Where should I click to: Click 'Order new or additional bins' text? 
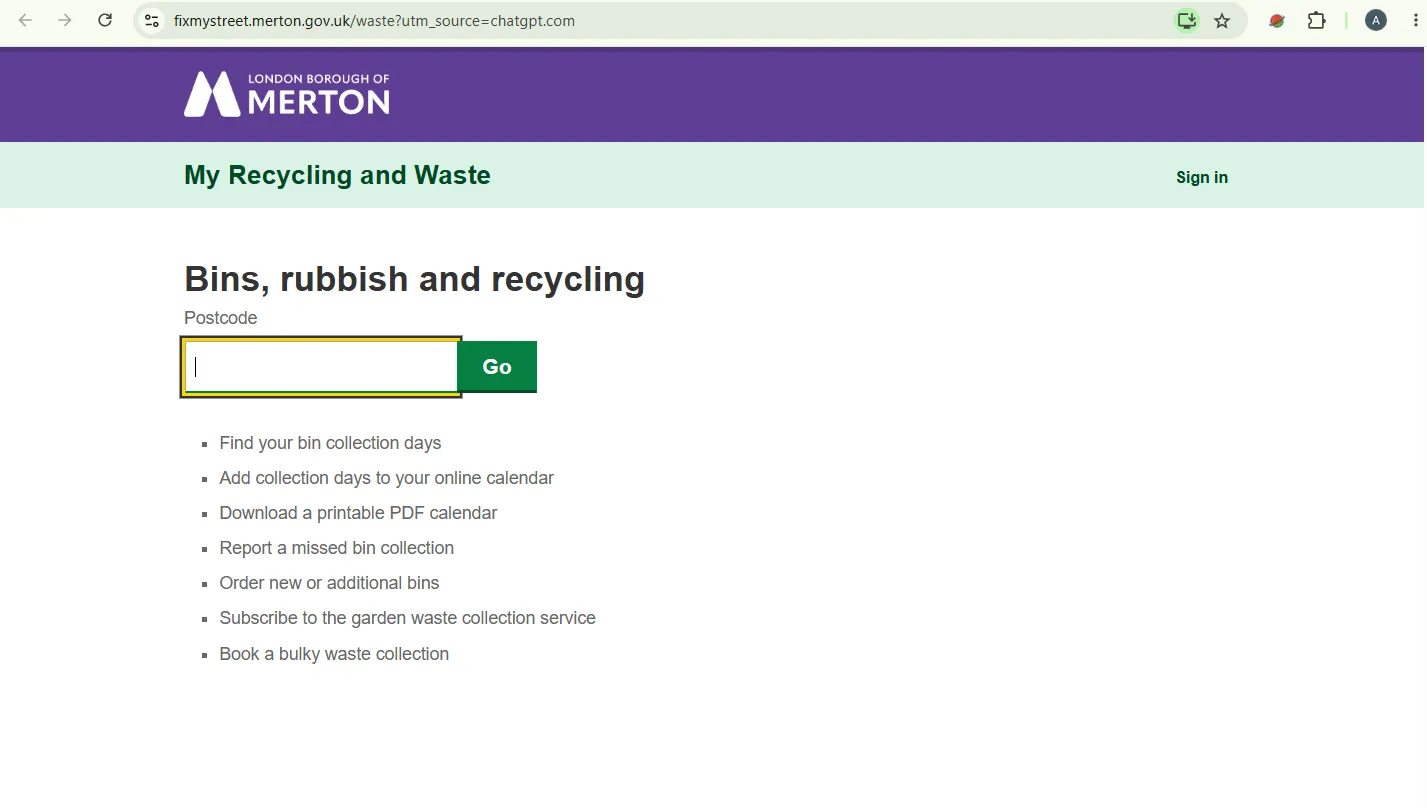329,583
